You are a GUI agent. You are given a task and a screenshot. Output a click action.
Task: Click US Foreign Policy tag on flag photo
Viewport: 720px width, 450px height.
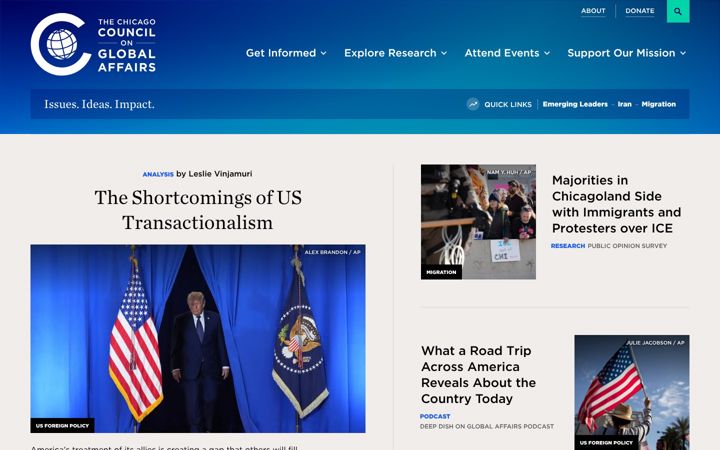(606, 443)
